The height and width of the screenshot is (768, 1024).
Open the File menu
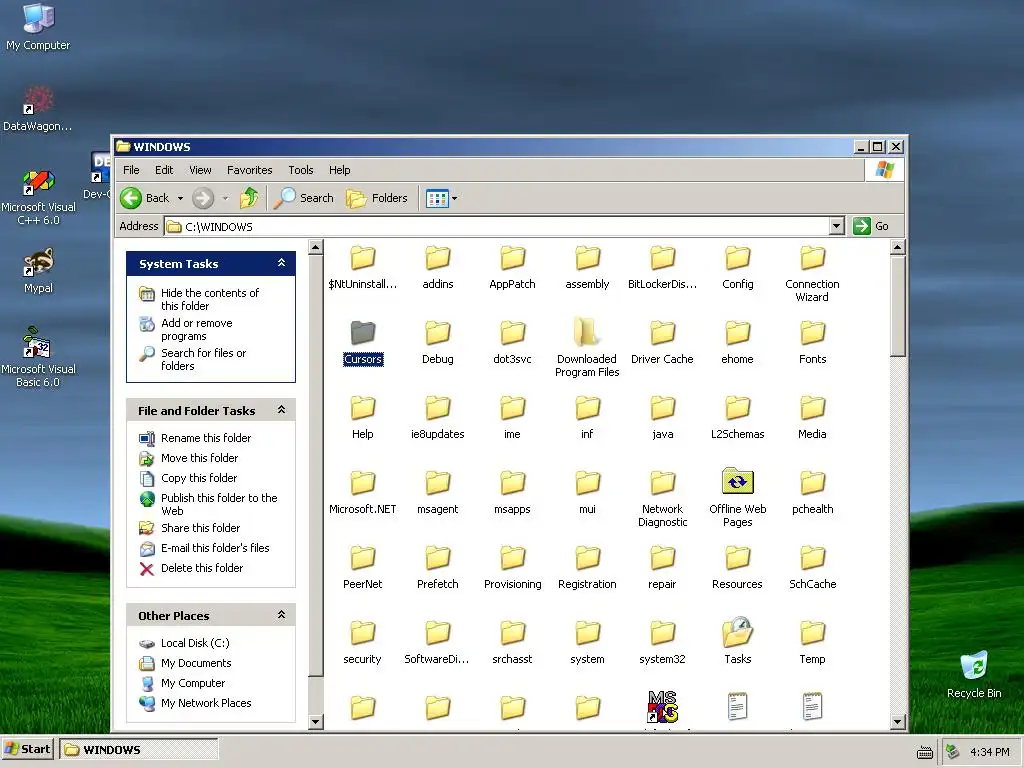pos(131,170)
